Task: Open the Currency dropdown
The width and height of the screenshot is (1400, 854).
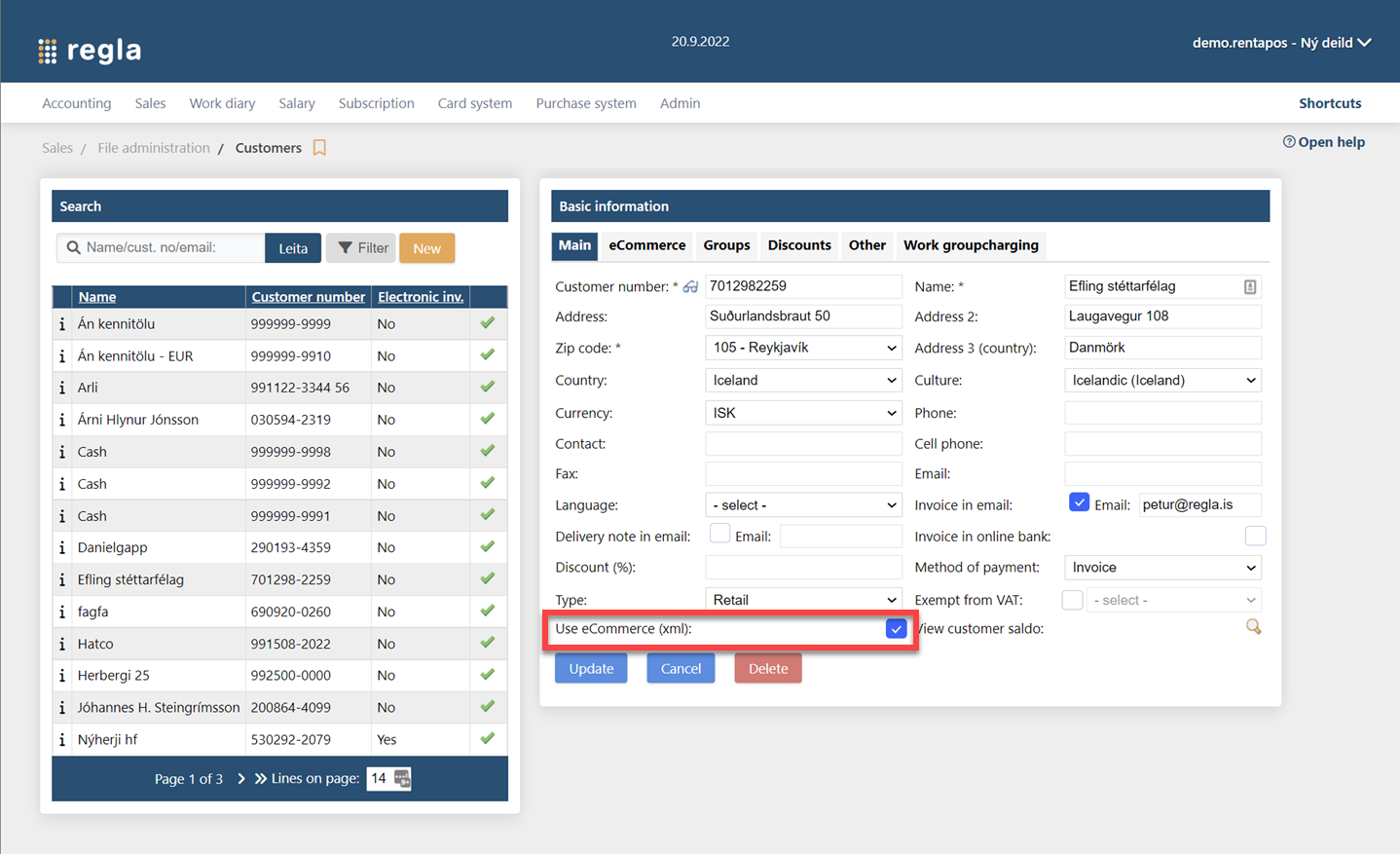Action: [x=802, y=413]
